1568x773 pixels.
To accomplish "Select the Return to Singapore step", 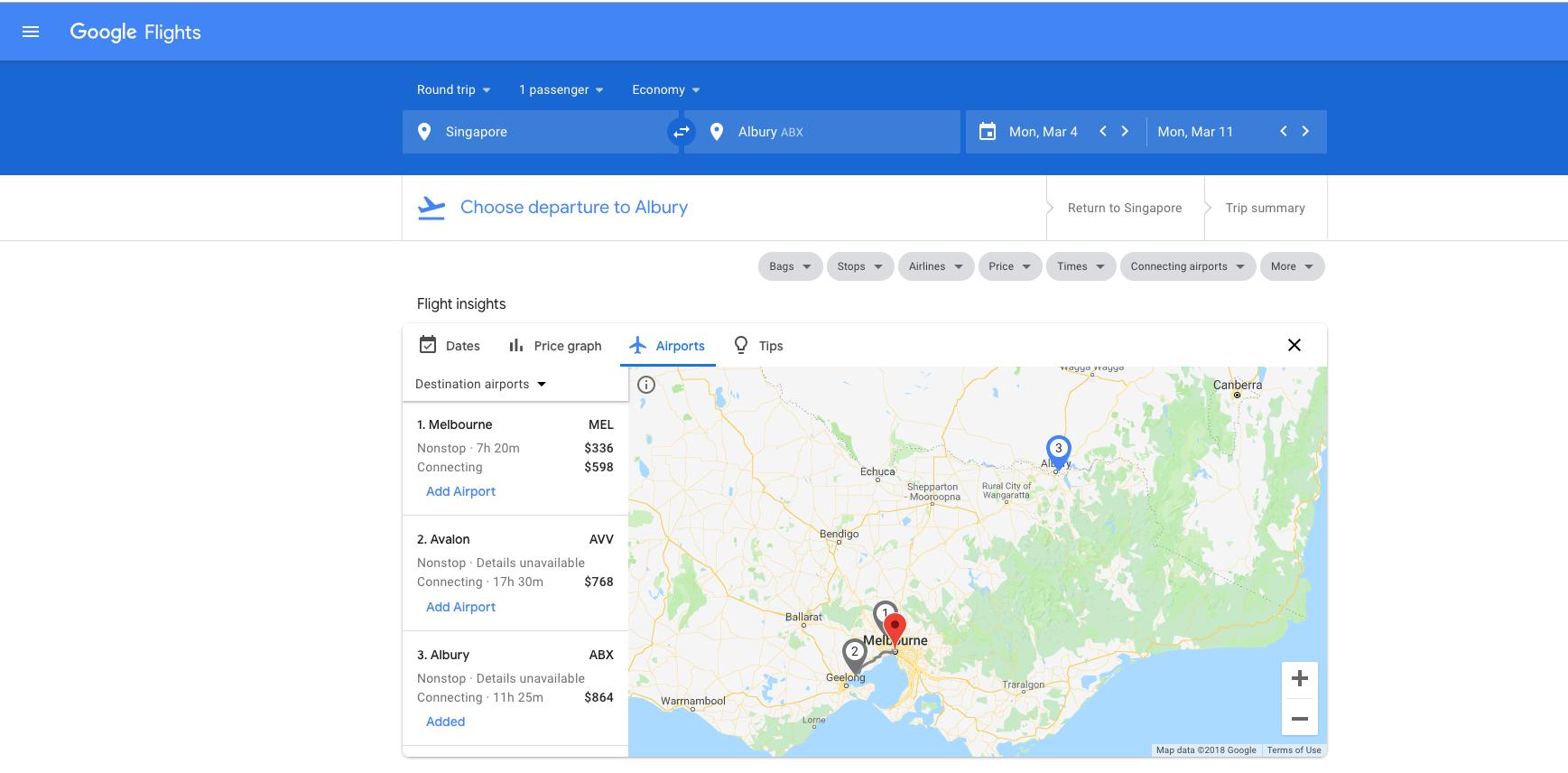I will point(1125,208).
